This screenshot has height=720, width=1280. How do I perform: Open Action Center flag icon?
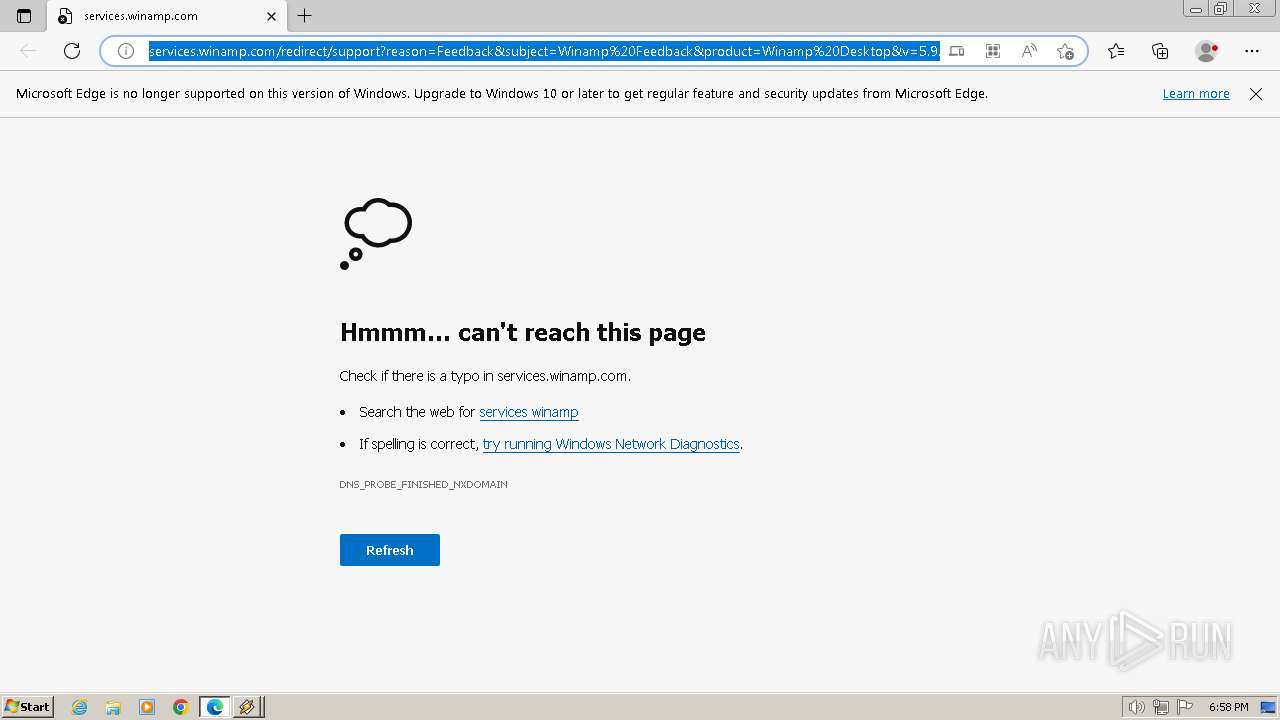[1184, 707]
